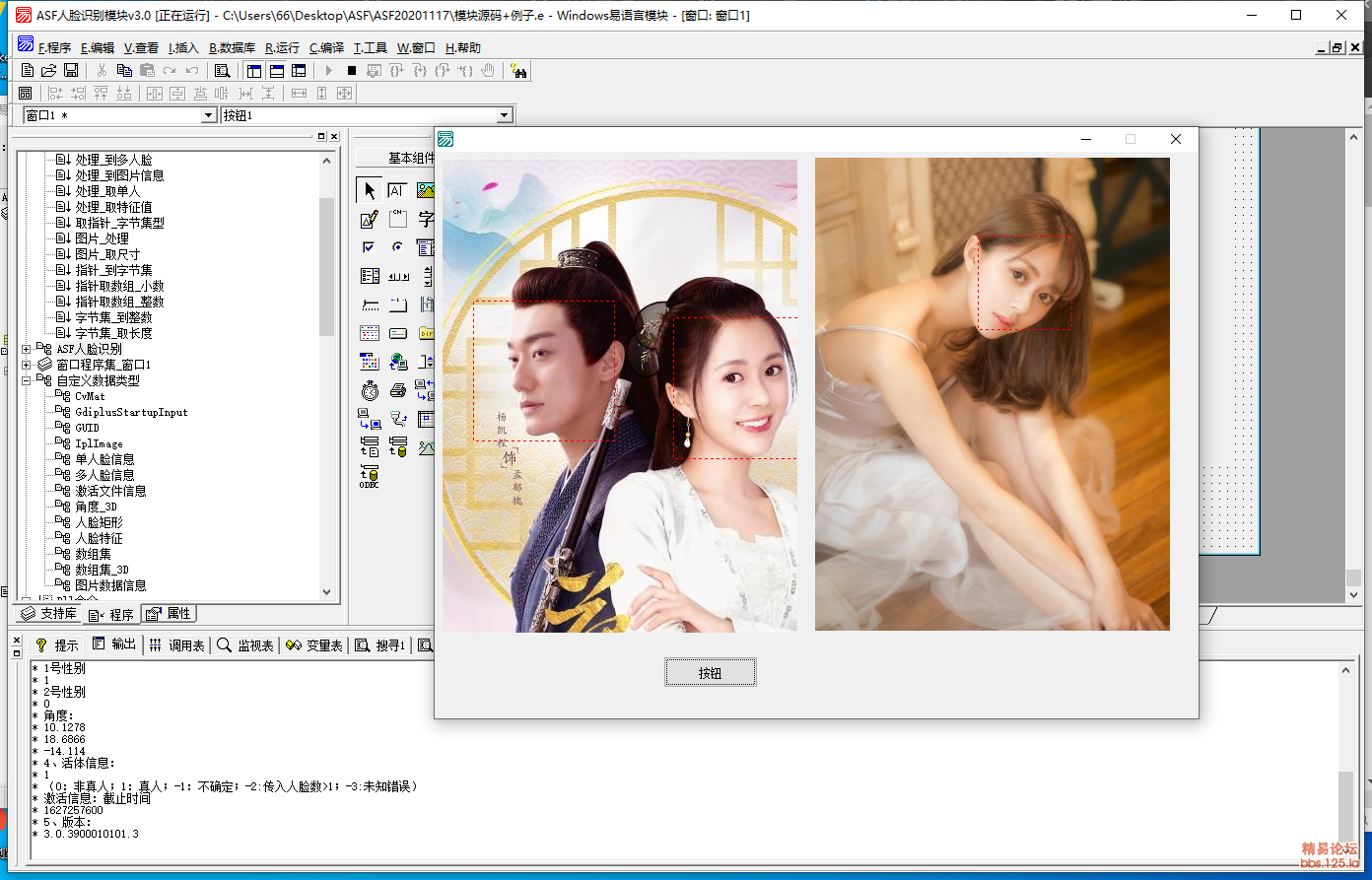Toggle the third panel layout view button
Image resolution: width=1372 pixels, height=880 pixels.
[298, 70]
